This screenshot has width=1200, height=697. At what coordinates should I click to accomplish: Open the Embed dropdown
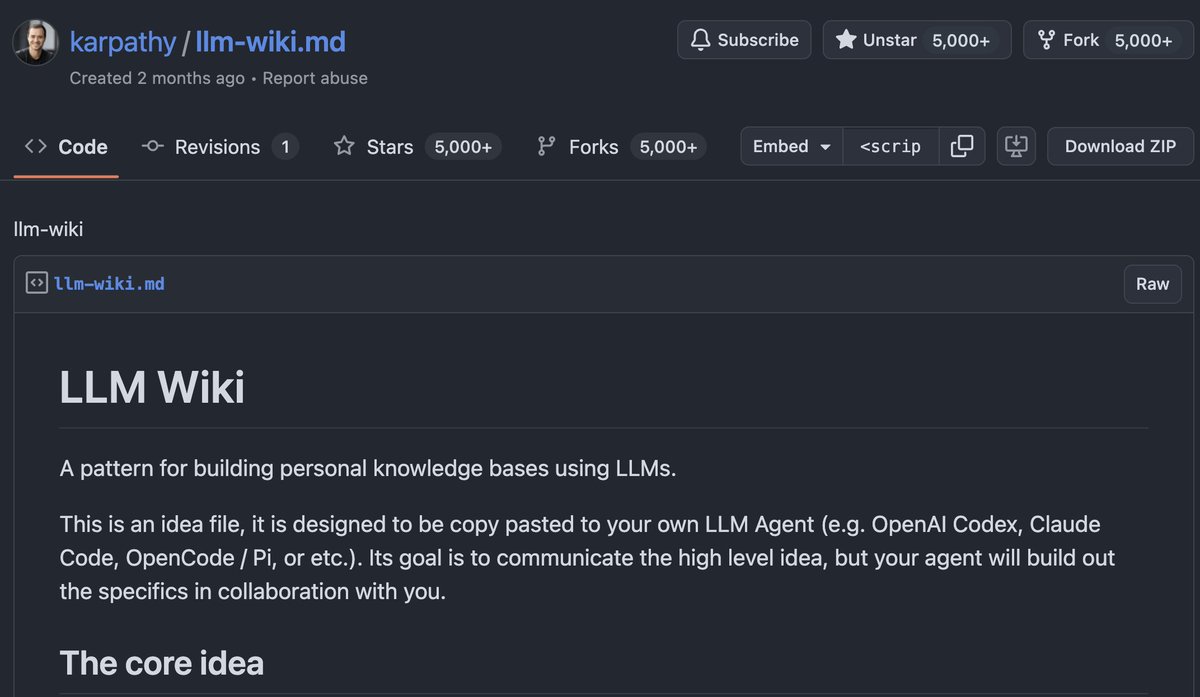pyautogui.click(x=792, y=146)
